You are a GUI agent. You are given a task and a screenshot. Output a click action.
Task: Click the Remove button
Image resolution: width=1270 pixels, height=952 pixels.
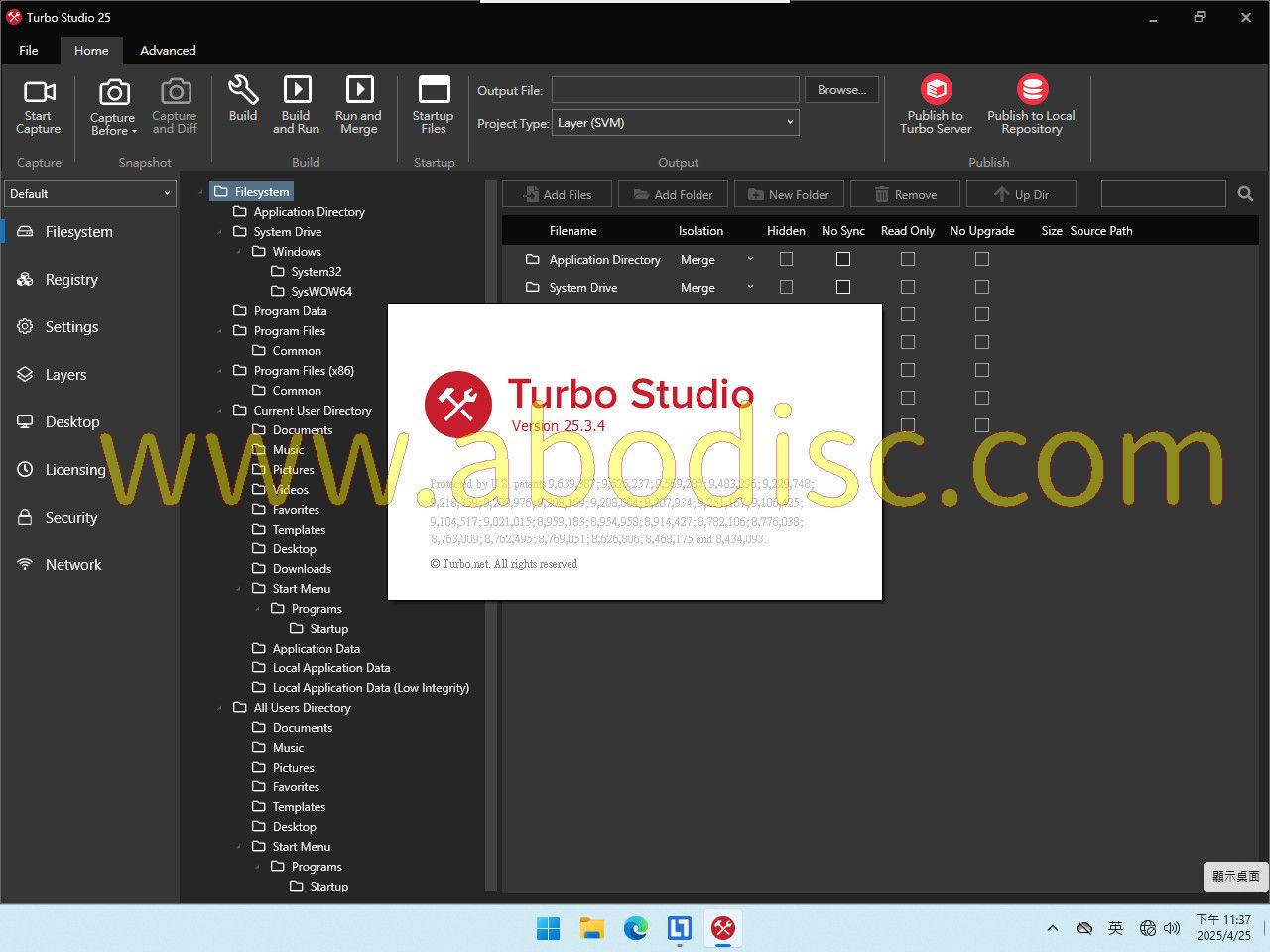click(x=905, y=194)
